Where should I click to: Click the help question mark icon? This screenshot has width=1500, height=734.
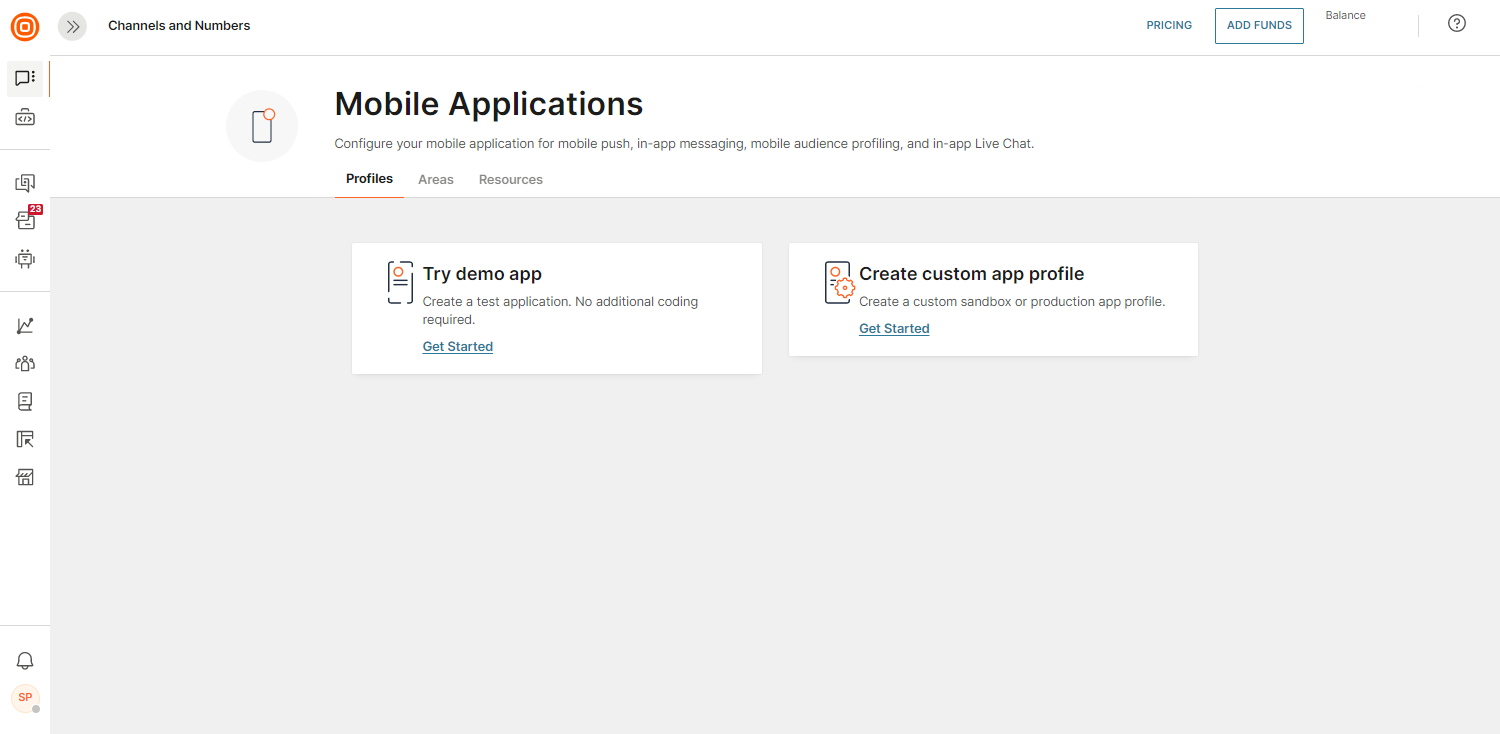click(1457, 24)
